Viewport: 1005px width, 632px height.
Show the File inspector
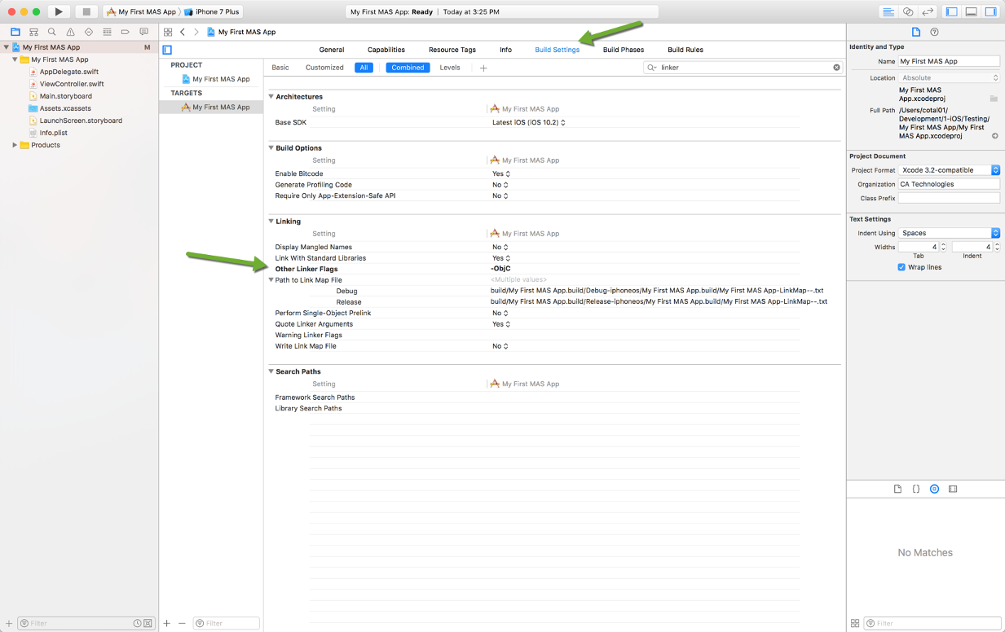(916, 32)
